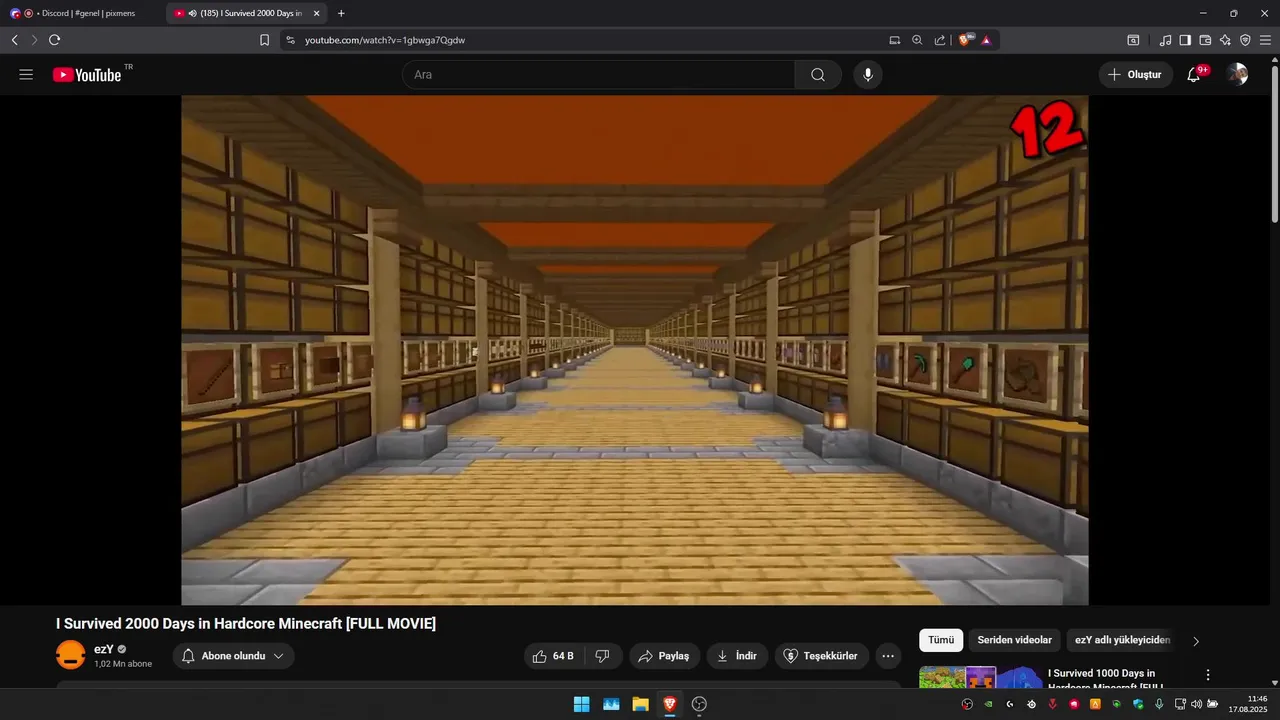
Task: Open Leo AI sparkle icon
Action: 1225,40
